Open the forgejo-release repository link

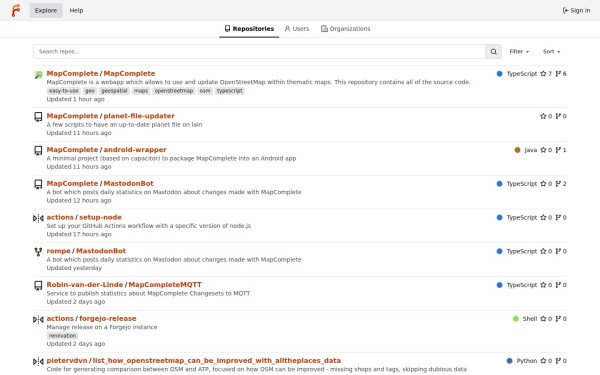pos(108,318)
